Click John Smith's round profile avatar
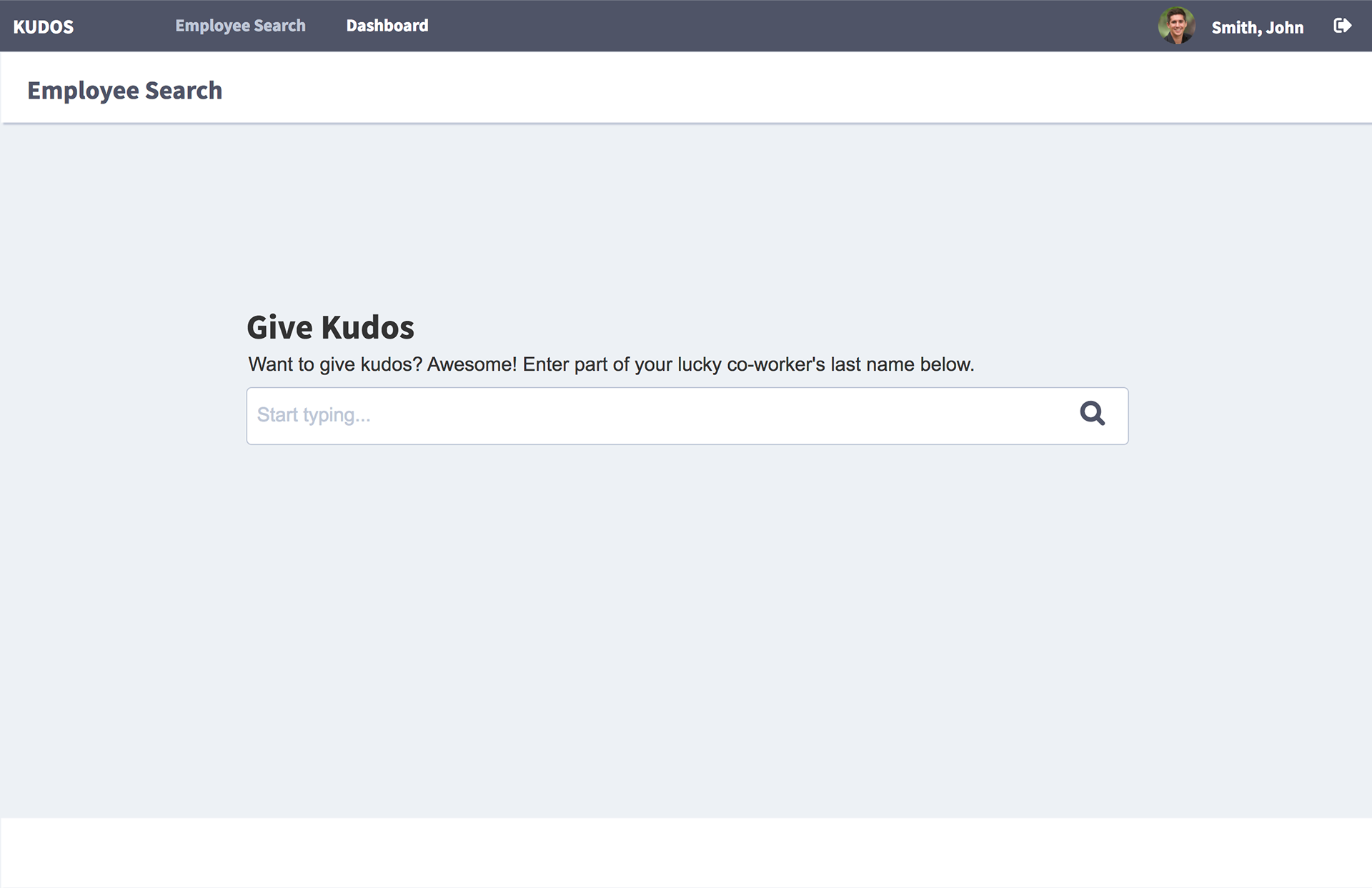 (x=1176, y=26)
